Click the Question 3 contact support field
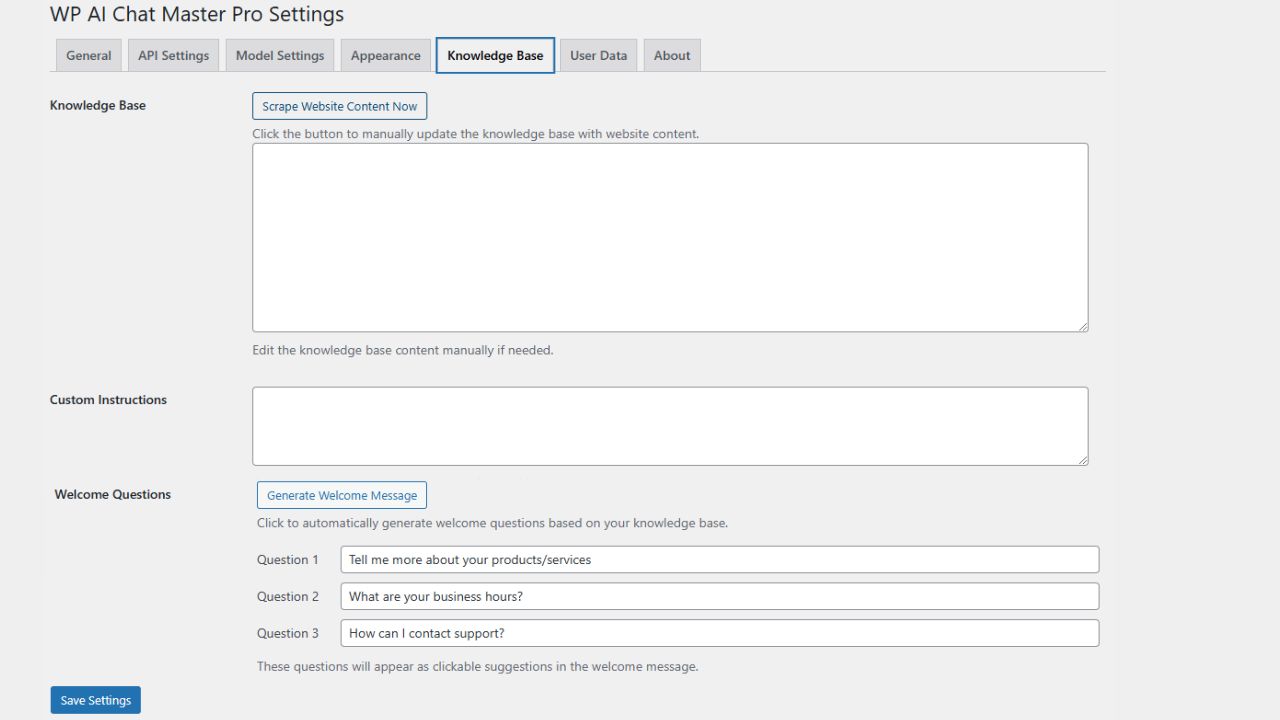This screenshot has width=1280, height=720. coord(720,633)
